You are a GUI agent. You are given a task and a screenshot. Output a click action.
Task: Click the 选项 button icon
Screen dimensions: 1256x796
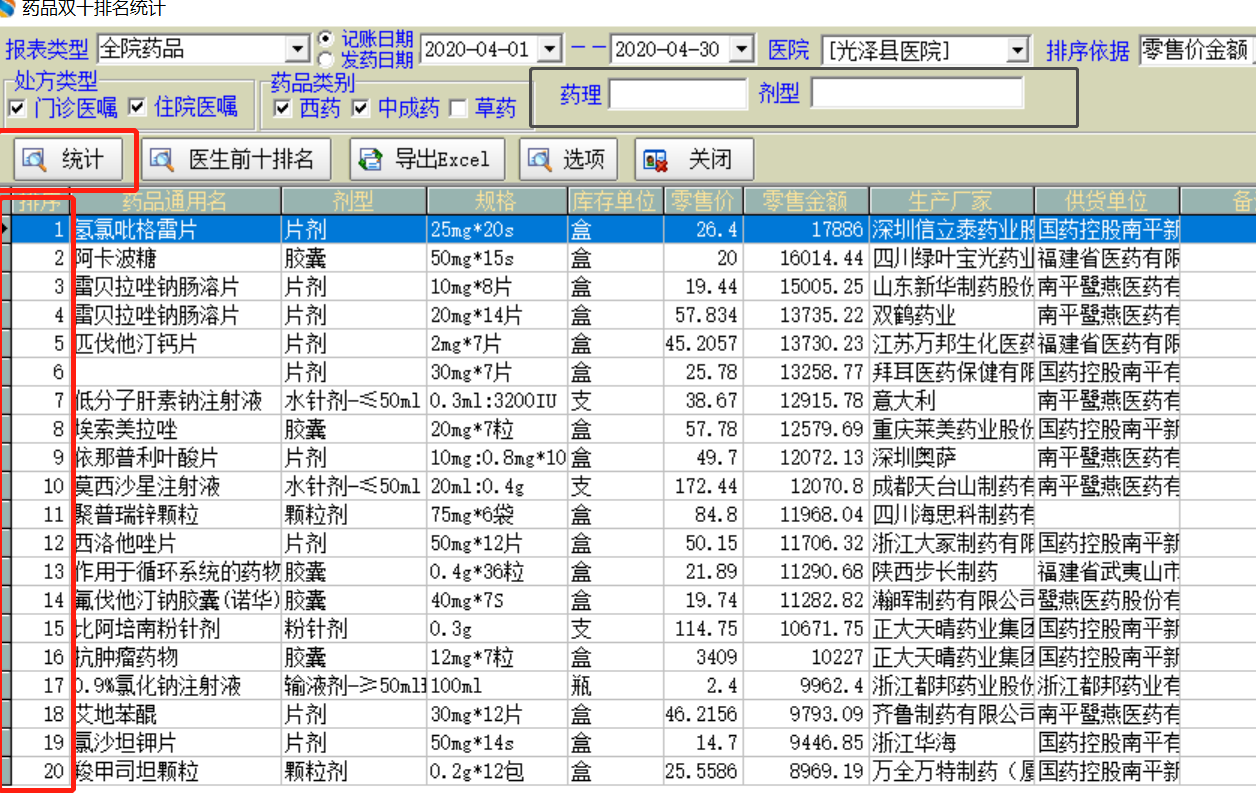coord(540,160)
